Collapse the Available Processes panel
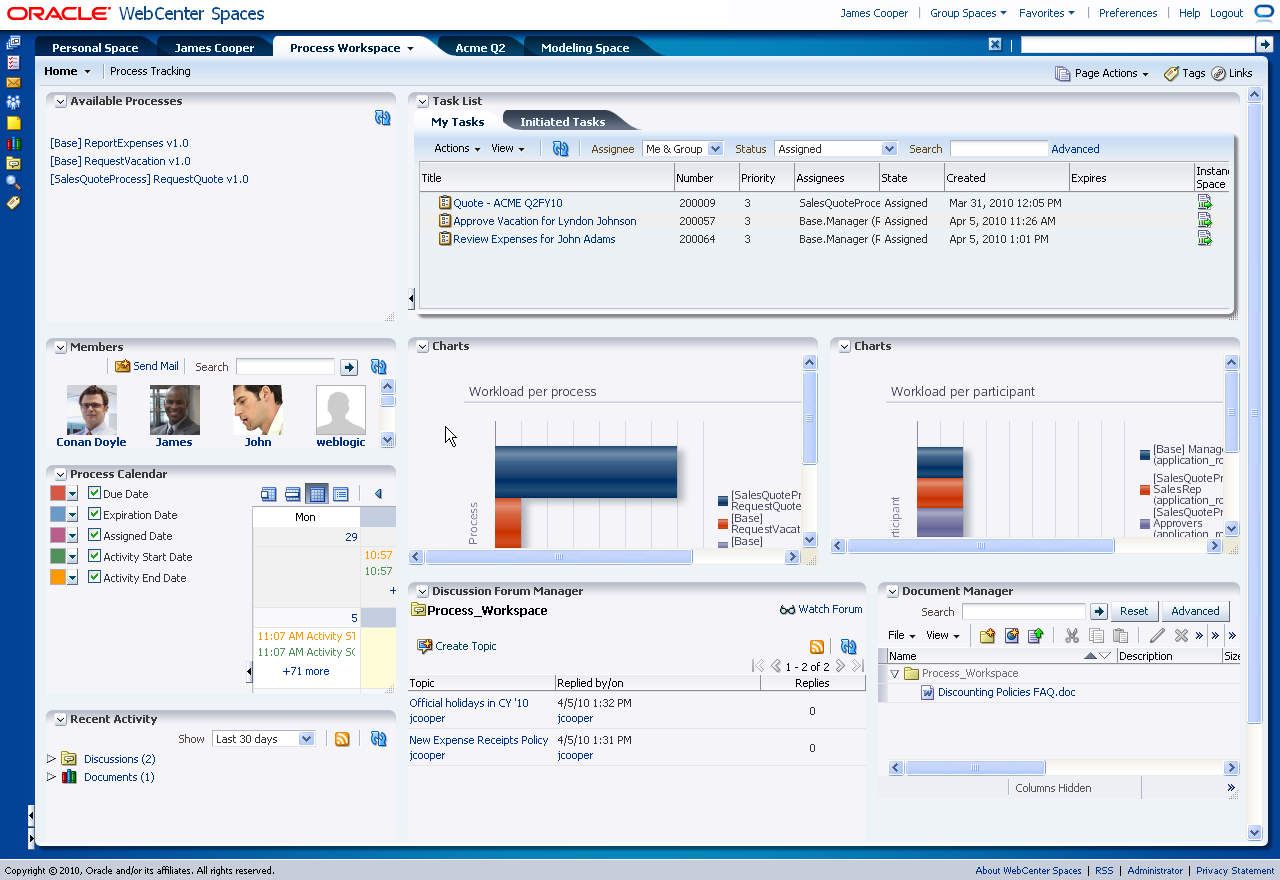1280x880 pixels. coord(61,101)
